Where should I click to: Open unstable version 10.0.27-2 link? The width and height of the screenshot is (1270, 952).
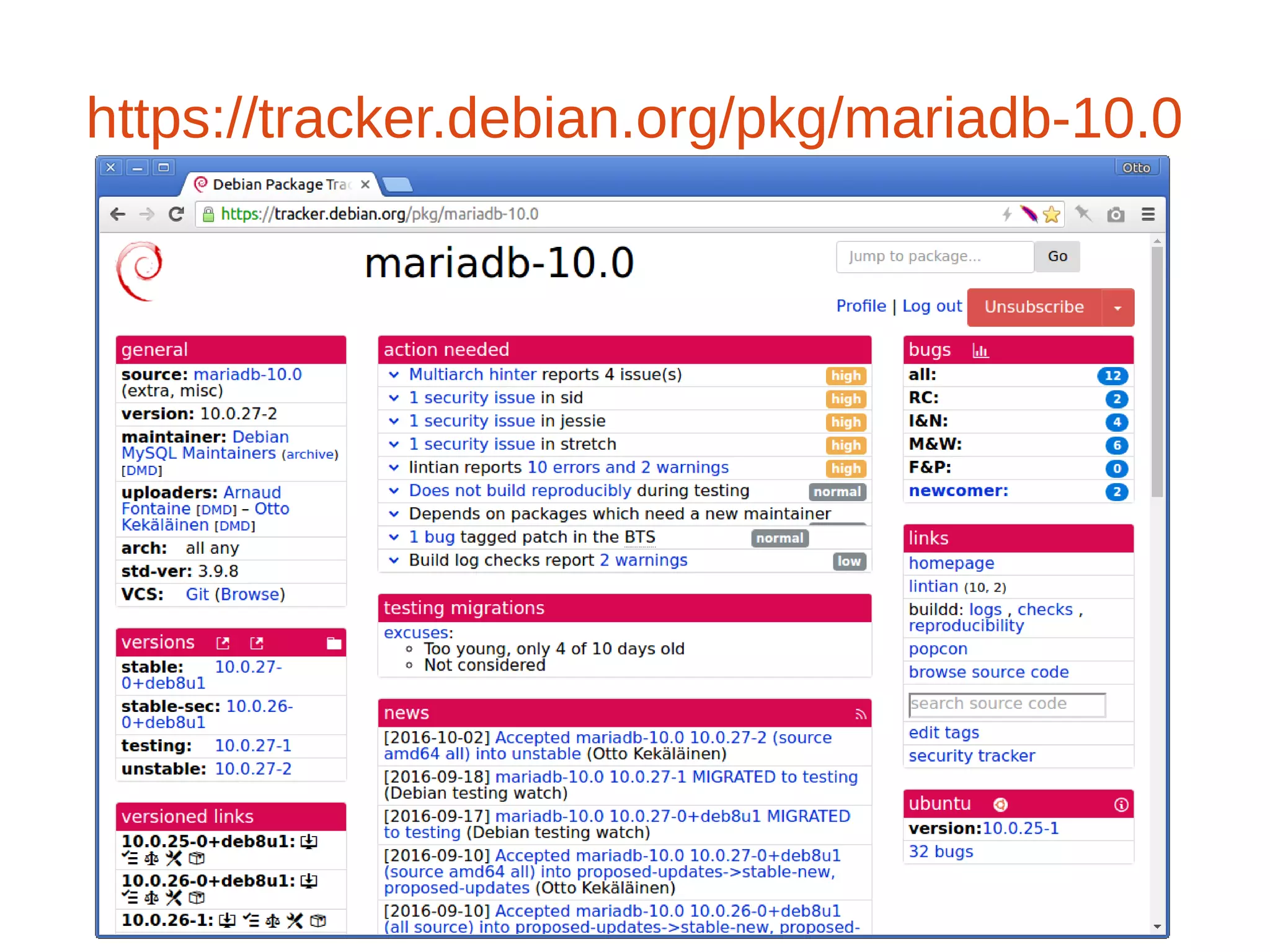pyautogui.click(x=252, y=769)
